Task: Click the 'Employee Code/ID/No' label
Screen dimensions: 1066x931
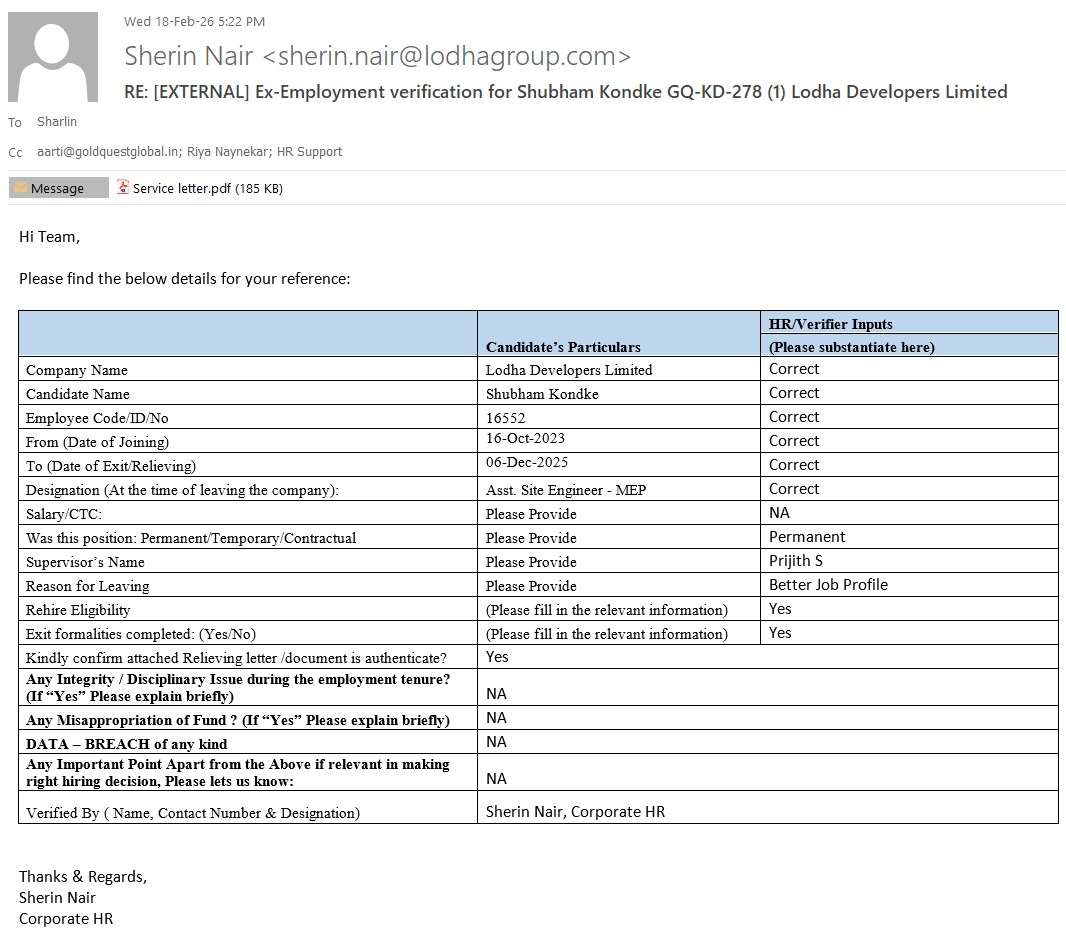Action: coord(97,418)
